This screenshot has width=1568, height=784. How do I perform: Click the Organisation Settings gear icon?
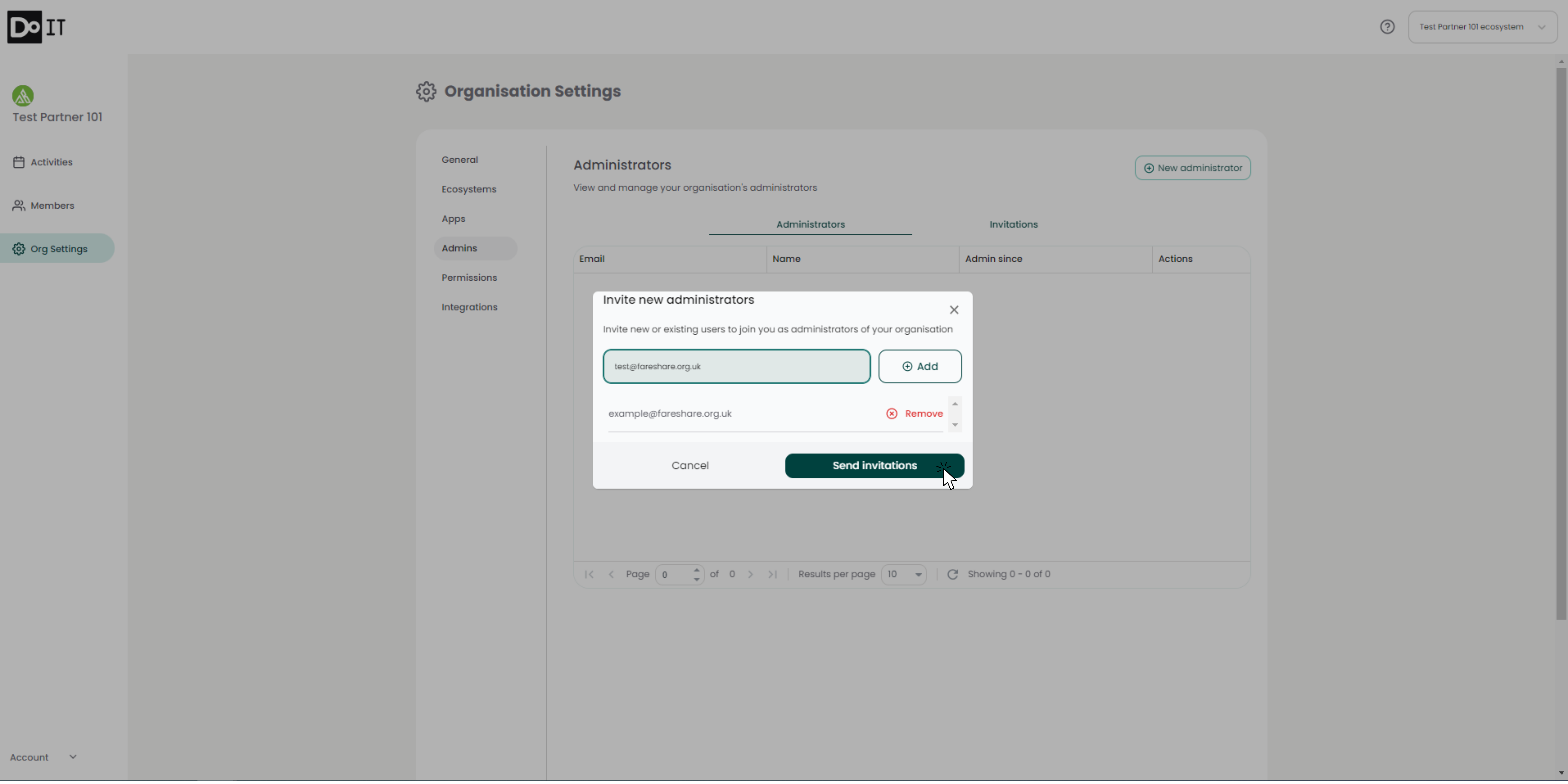click(x=426, y=91)
